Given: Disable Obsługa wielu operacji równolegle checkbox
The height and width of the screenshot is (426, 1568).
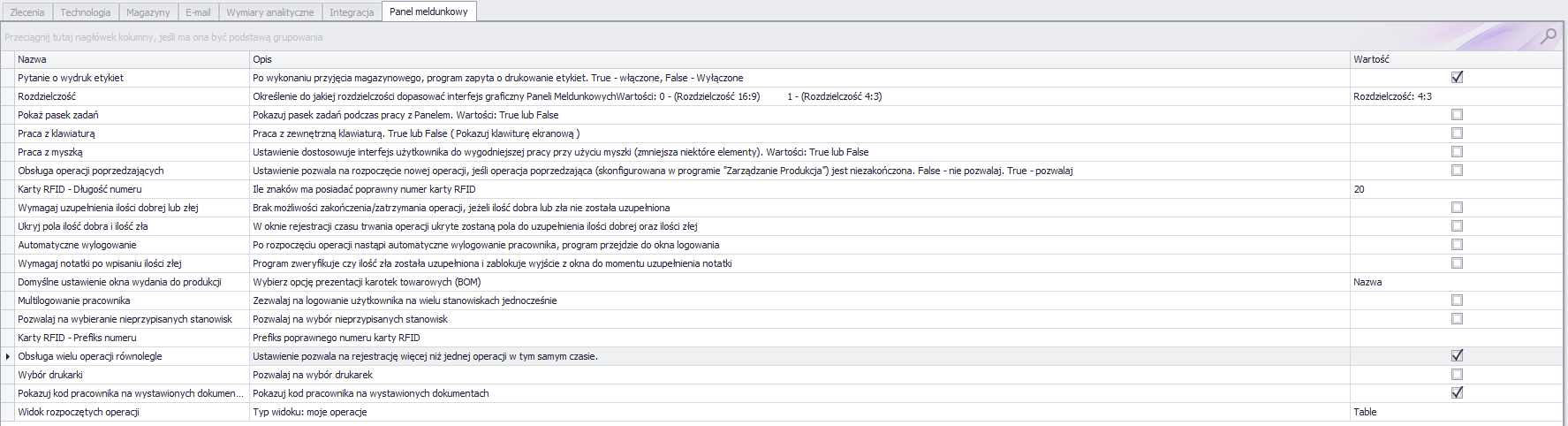Looking at the screenshot, I should point(1457,356).
